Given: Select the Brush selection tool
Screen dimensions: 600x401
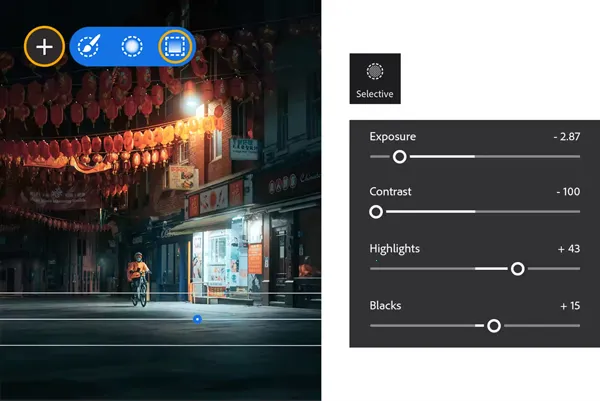Looking at the screenshot, I should (x=89, y=46).
